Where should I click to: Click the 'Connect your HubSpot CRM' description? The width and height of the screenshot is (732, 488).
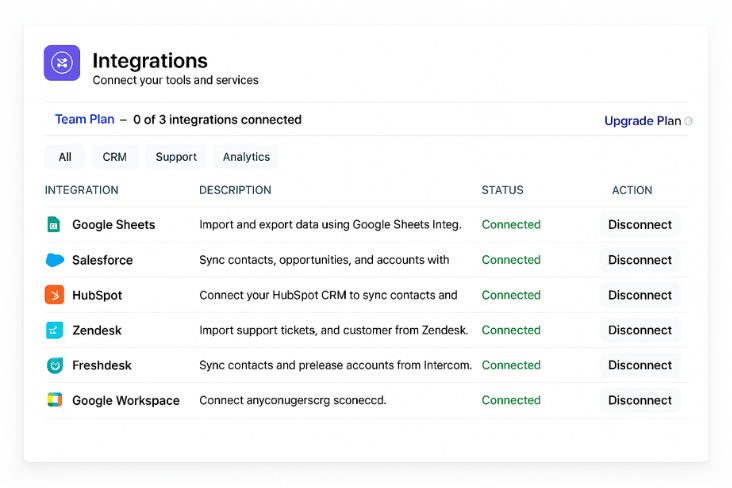[328, 295]
